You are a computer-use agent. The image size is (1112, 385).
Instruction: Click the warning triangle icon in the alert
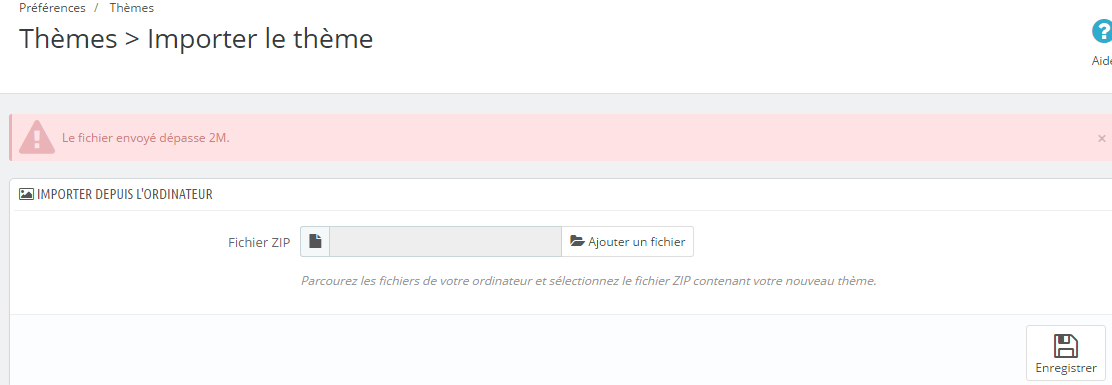[37, 137]
